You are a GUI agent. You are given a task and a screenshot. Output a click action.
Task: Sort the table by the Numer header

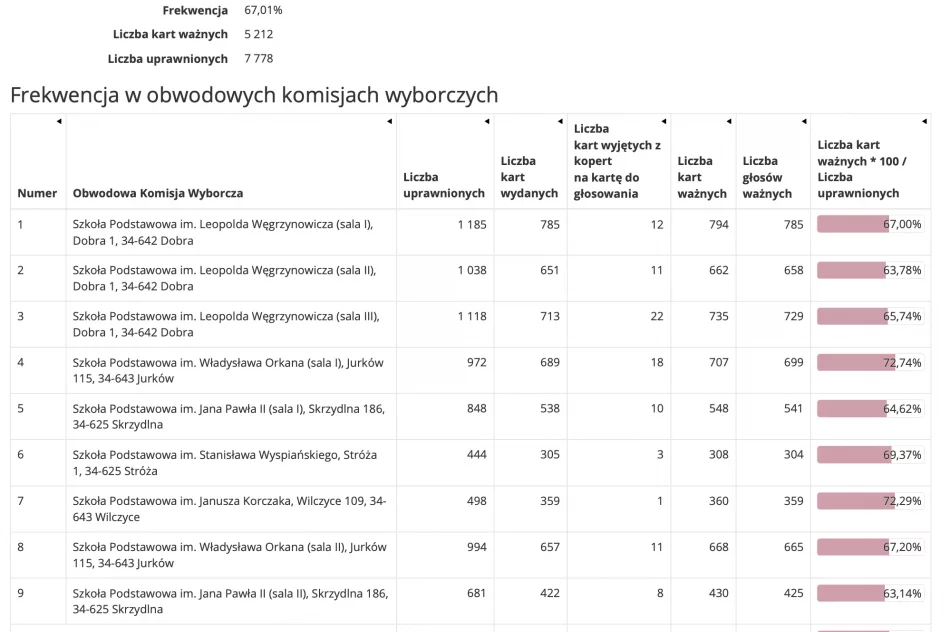(37, 193)
